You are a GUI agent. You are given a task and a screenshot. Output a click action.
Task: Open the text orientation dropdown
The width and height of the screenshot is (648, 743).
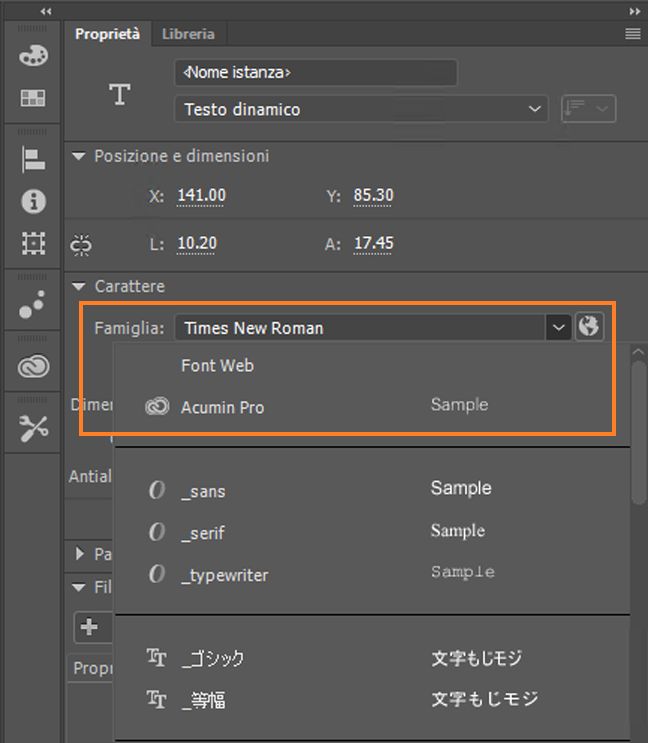tap(588, 109)
